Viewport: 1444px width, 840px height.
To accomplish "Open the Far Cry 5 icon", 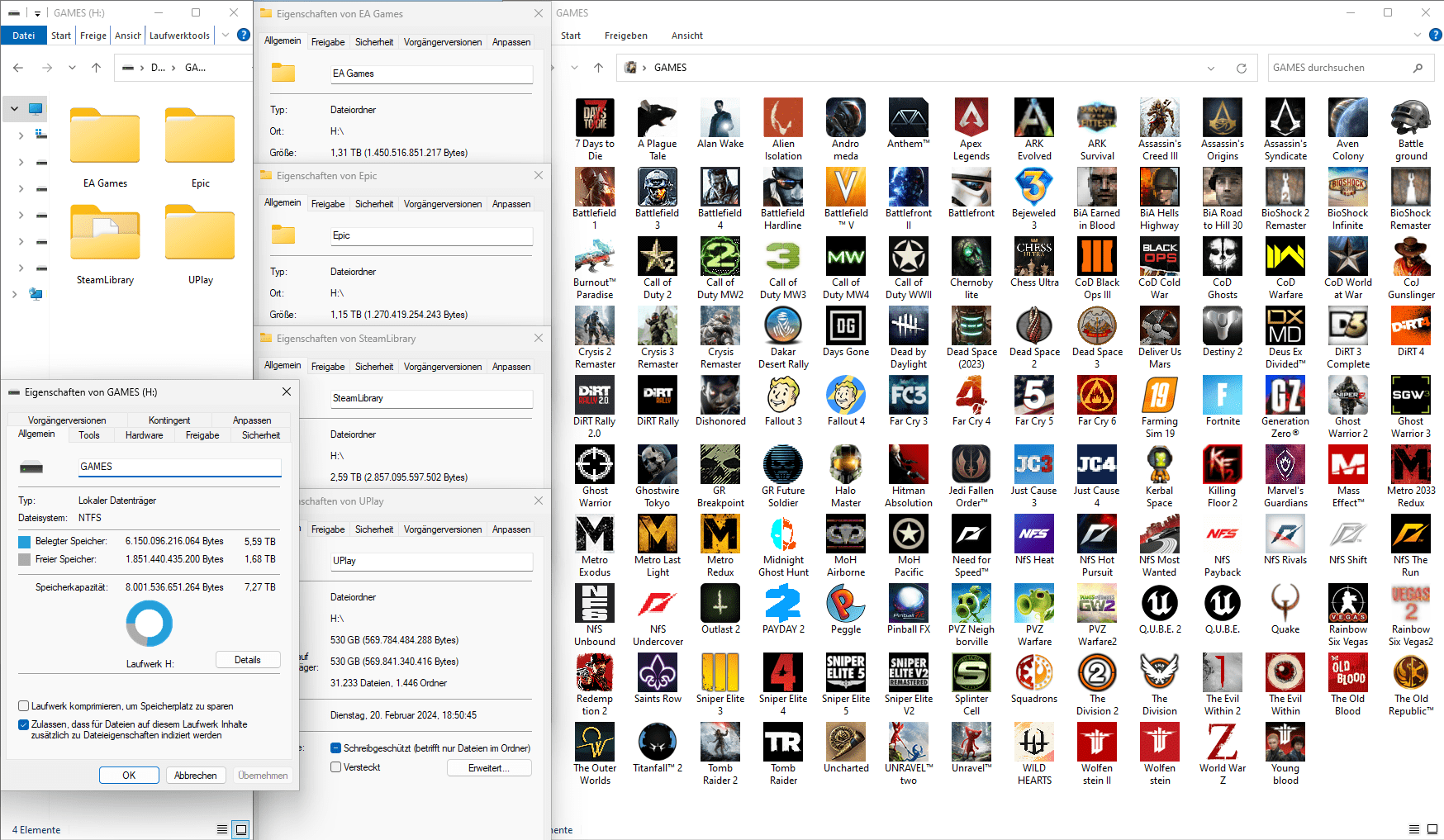I will pyautogui.click(x=1034, y=401).
